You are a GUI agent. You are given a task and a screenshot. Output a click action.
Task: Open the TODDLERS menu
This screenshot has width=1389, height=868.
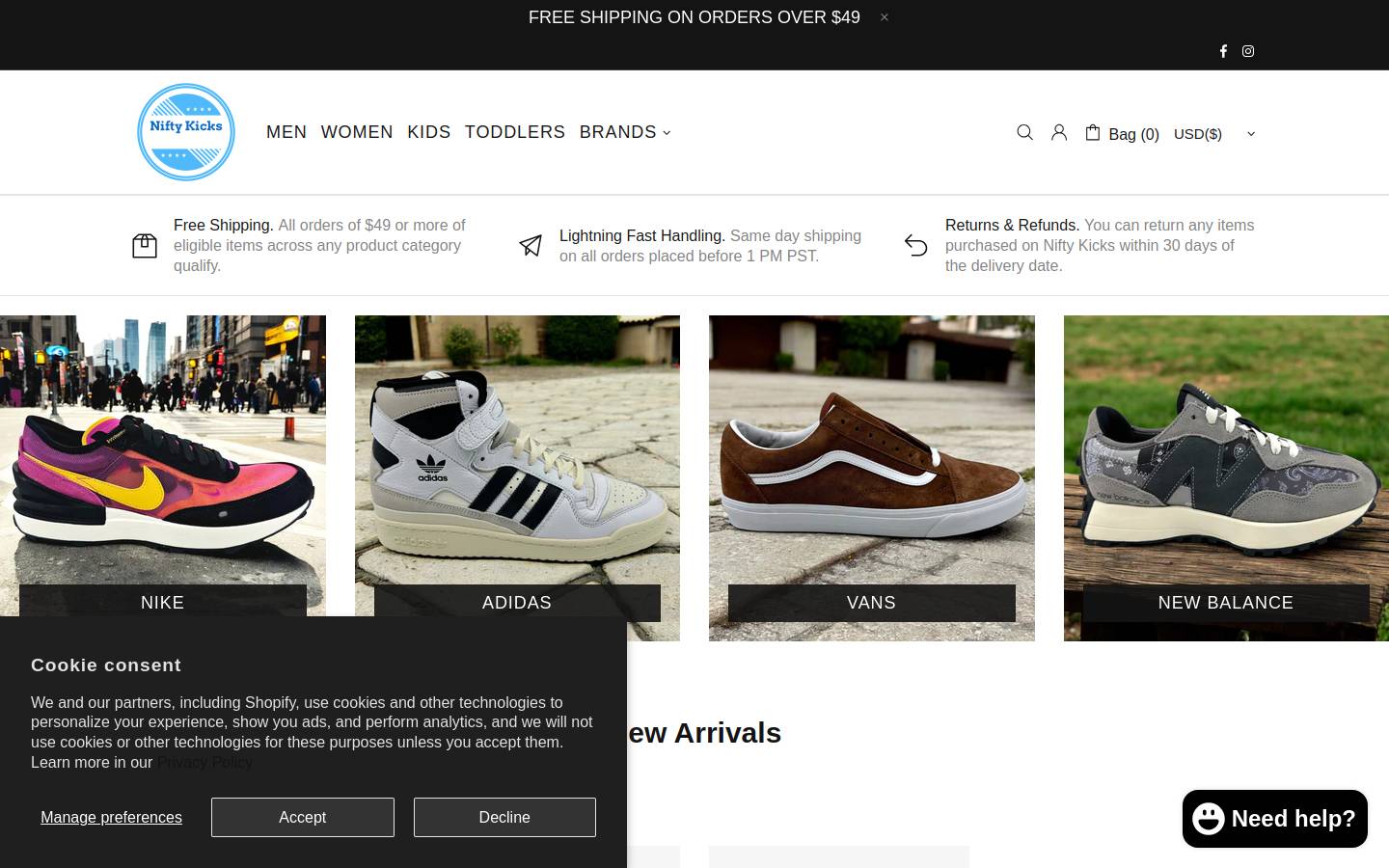tap(515, 132)
